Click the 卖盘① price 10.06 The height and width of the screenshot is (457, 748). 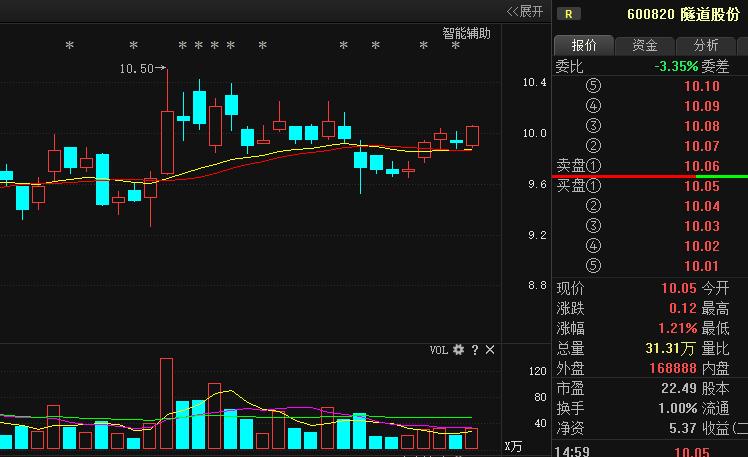pyautogui.click(x=701, y=166)
